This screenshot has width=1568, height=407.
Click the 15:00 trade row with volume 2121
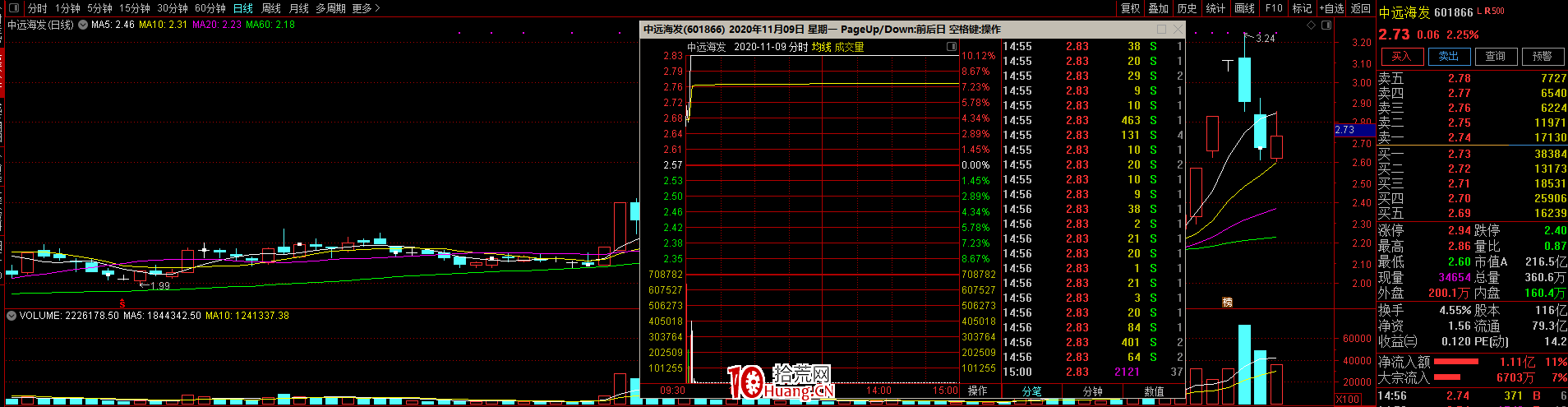[1092, 372]
